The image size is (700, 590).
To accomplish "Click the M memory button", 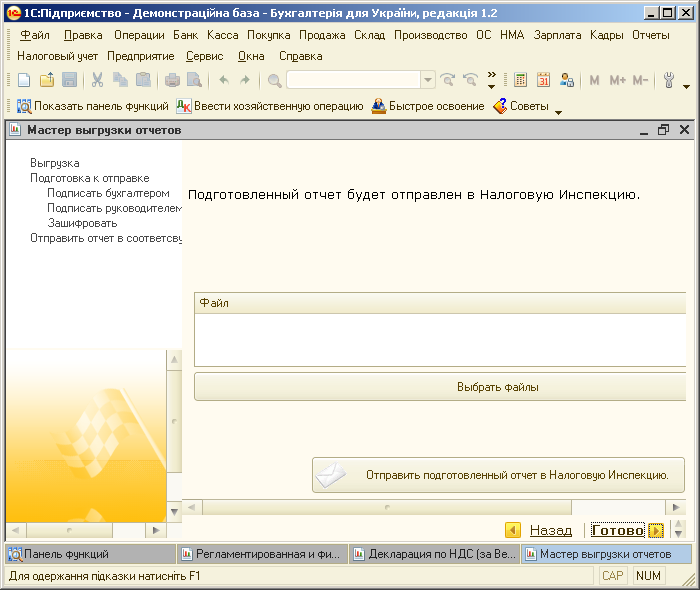I will pyautogui.click(x=594, y=80).
